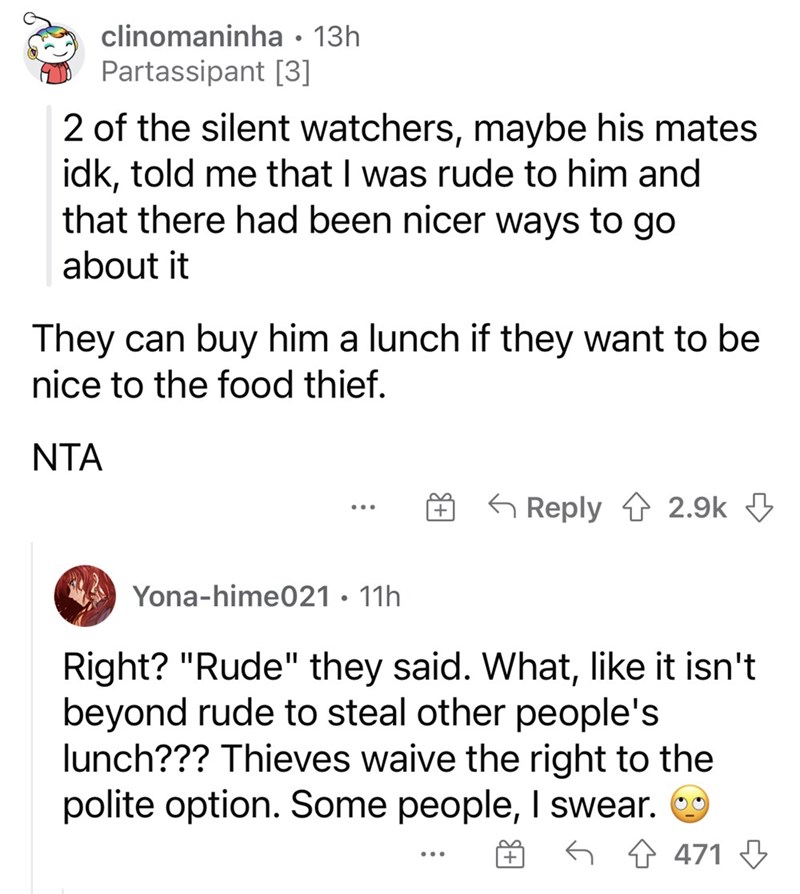Upvote clinomaninha's comment

[x=635, y=507]
